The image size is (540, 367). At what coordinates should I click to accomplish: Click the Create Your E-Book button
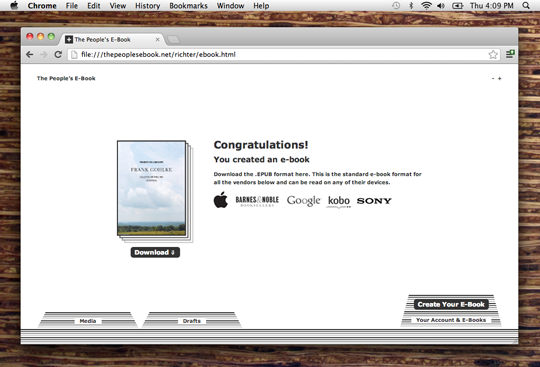point(451,304)
